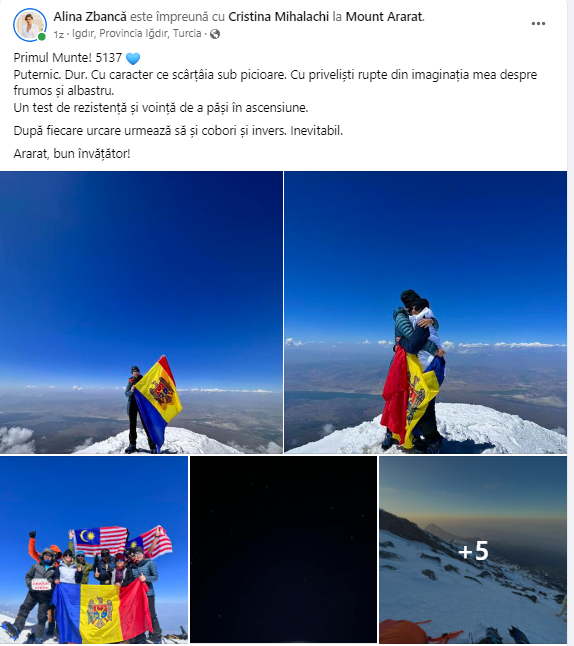Open the post options three-dots menu
Image resolution: width=574 pixels, height=646 pixels.
point(538,23)
